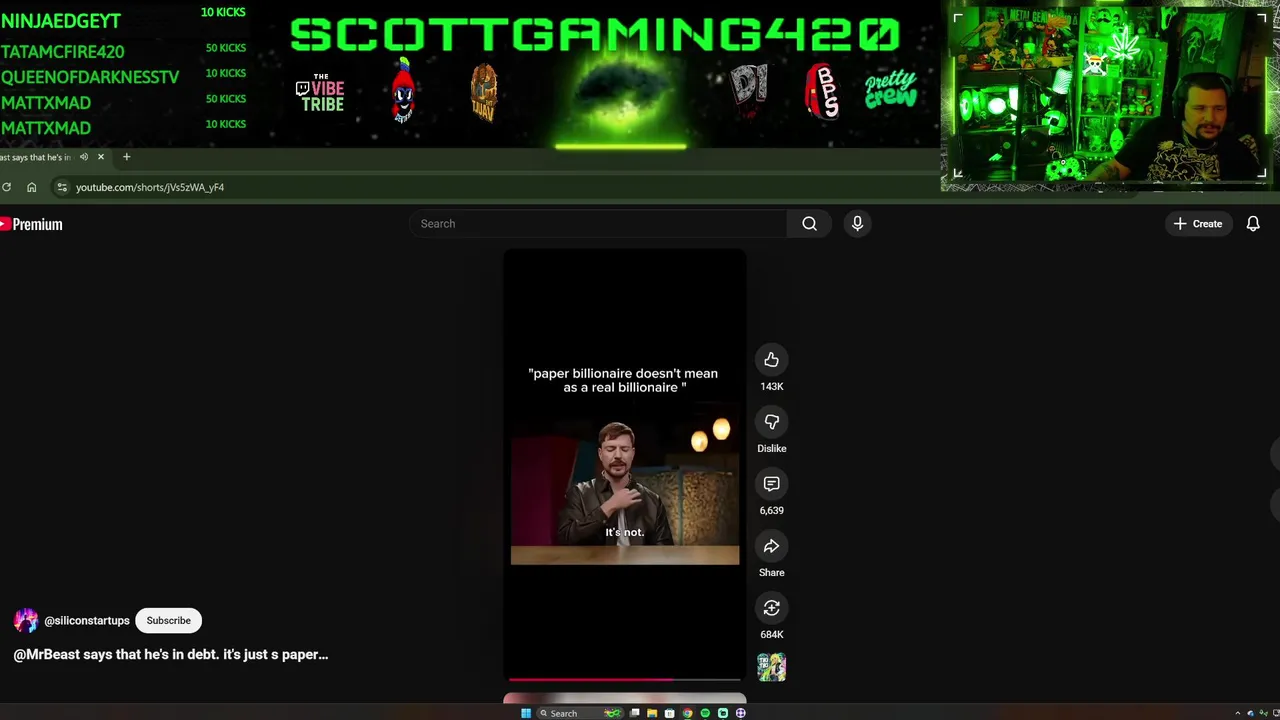This screenshot has width=1280, height=720.
Task: Click the browser home button
Action: coord(32,187)
